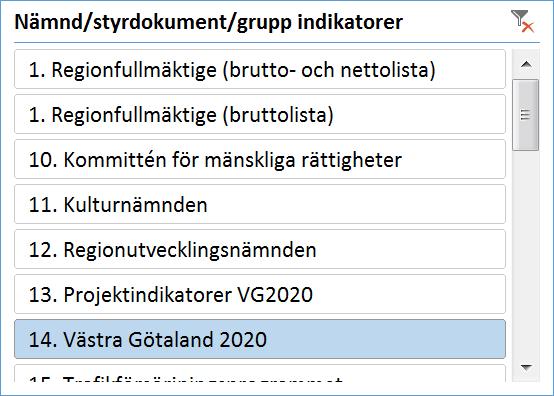554x396 pixels.
Task: Select the partially visible item numbered 15
Action: click(260, 373)
